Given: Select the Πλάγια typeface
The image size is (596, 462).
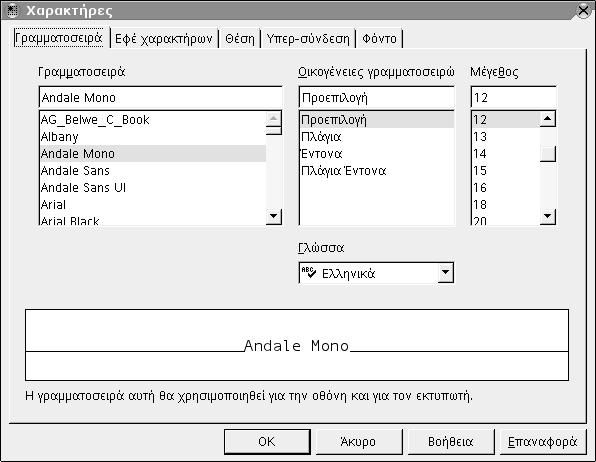Looking at the screenshot, I should 377,137.
